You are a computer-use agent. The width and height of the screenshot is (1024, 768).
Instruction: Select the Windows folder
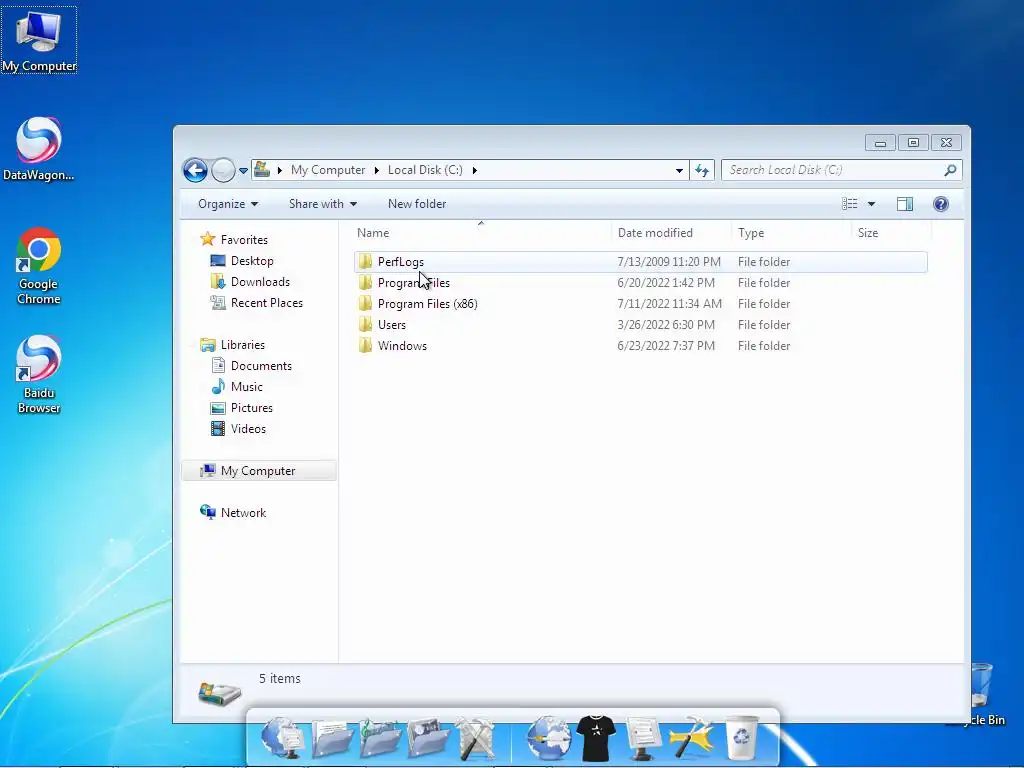pyautogui.click(x=402, y=345)
